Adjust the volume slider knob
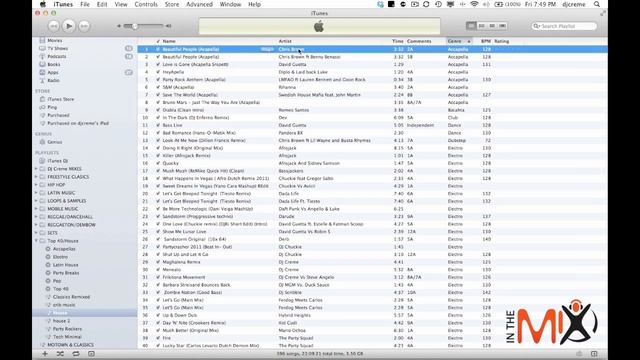Screen dimensions: 640x360 tap(134, 26)
